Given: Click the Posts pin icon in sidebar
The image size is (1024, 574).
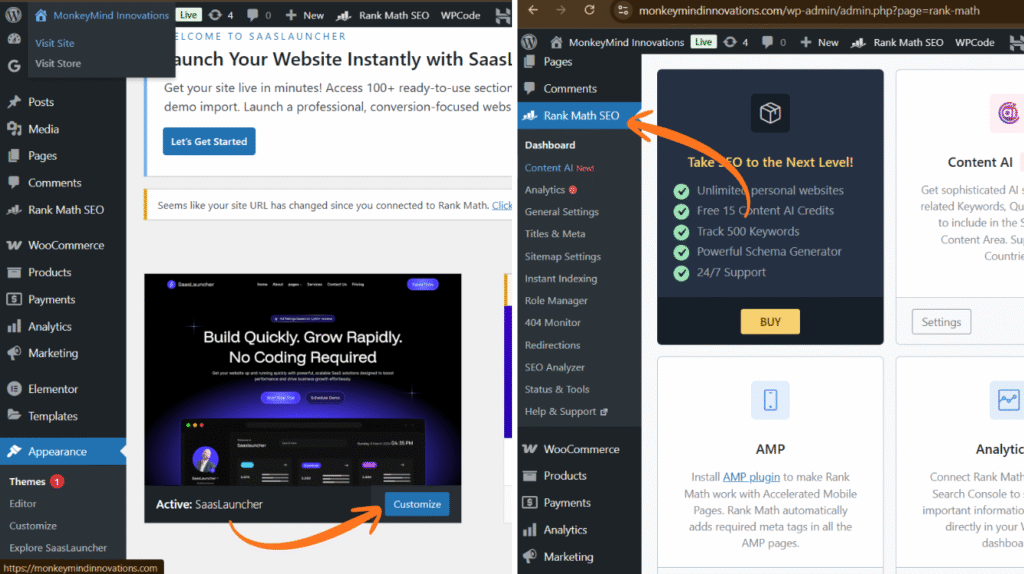Looking at the screenshot, I should [14, 102].
